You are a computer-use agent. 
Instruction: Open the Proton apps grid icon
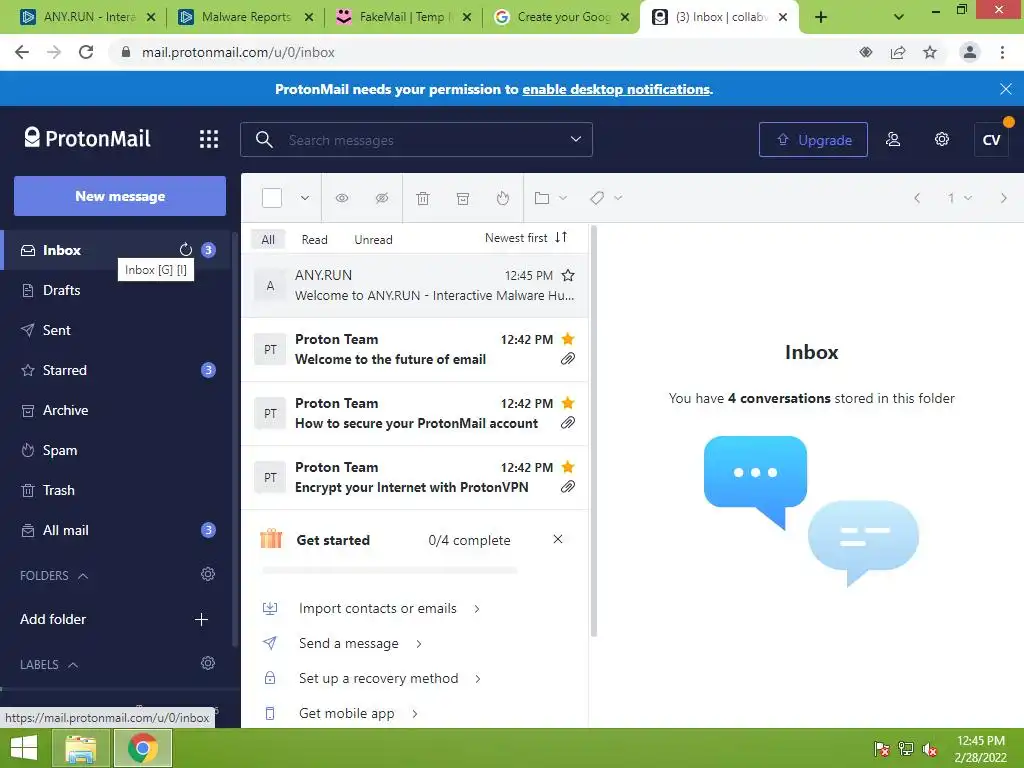coord(208,139)
